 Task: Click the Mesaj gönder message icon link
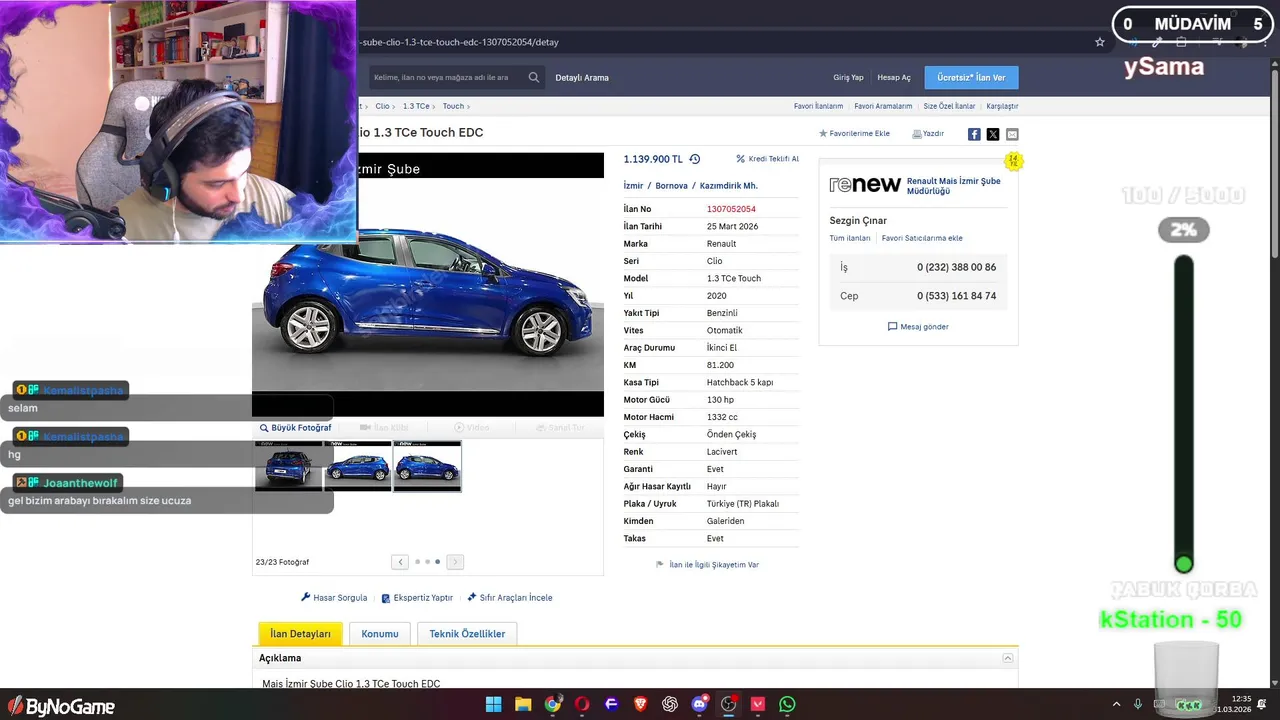tap(918, 327)
